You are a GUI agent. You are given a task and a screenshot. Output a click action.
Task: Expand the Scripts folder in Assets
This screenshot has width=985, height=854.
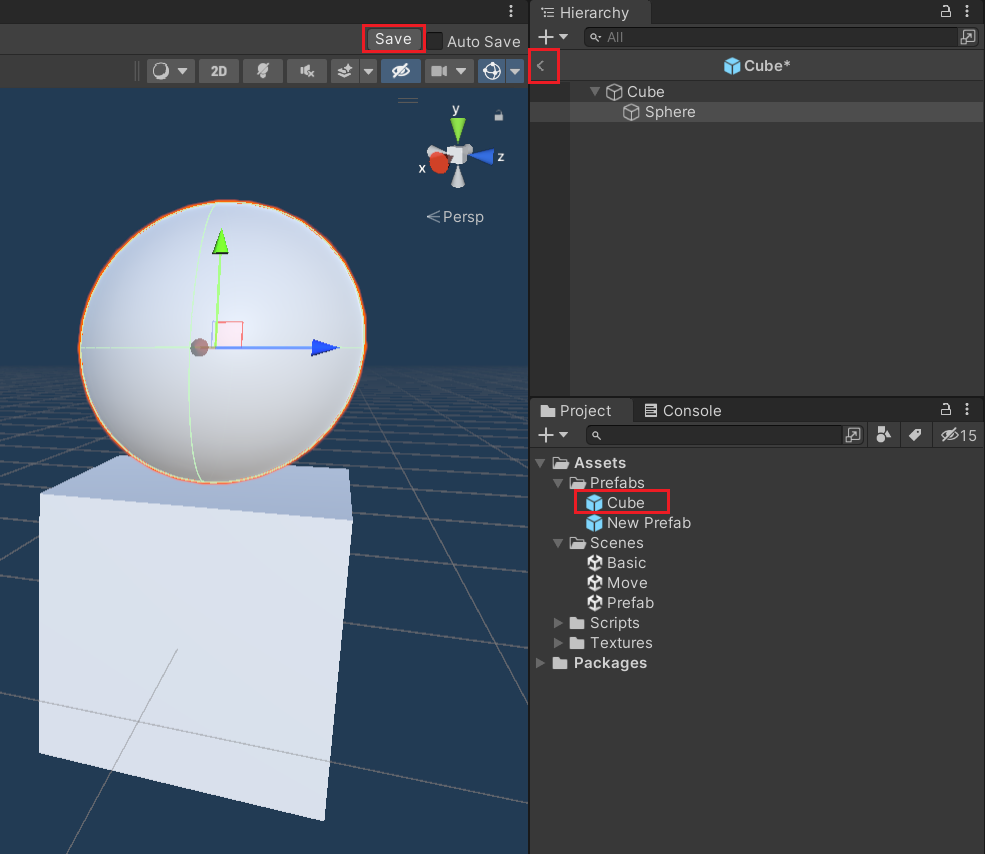coord(558,622)
